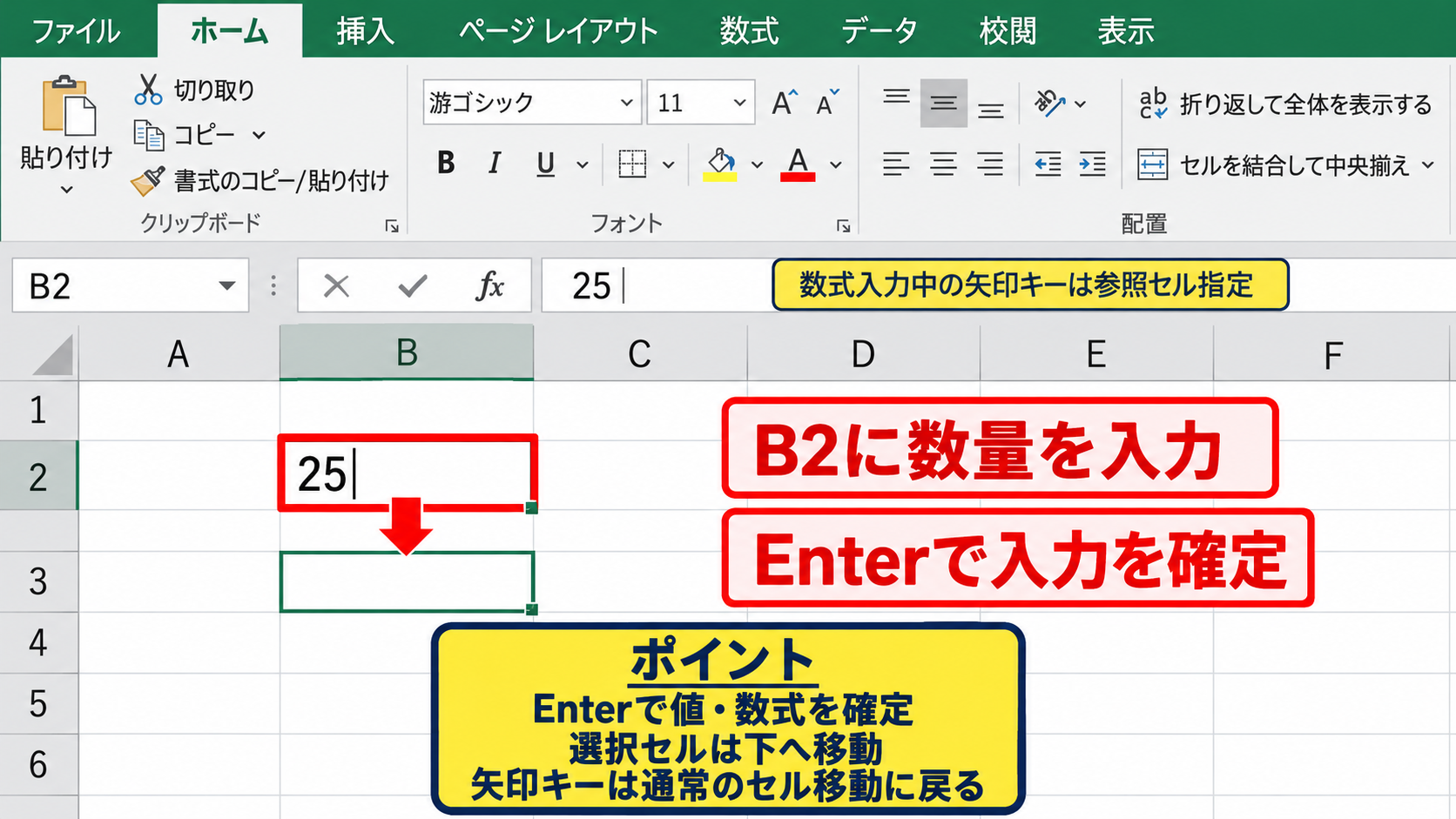Toggle Italic formatting
1456x819 pixels.
495,163
